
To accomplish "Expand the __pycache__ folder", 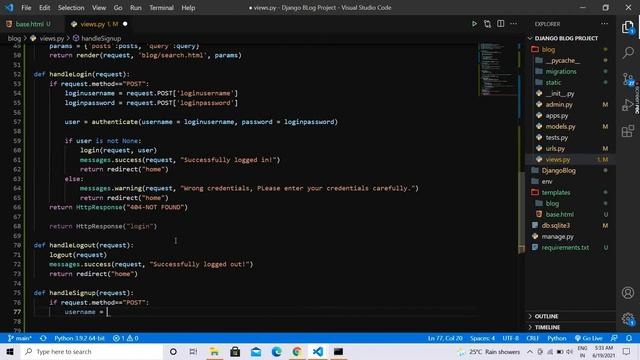I will click(562, 60).
